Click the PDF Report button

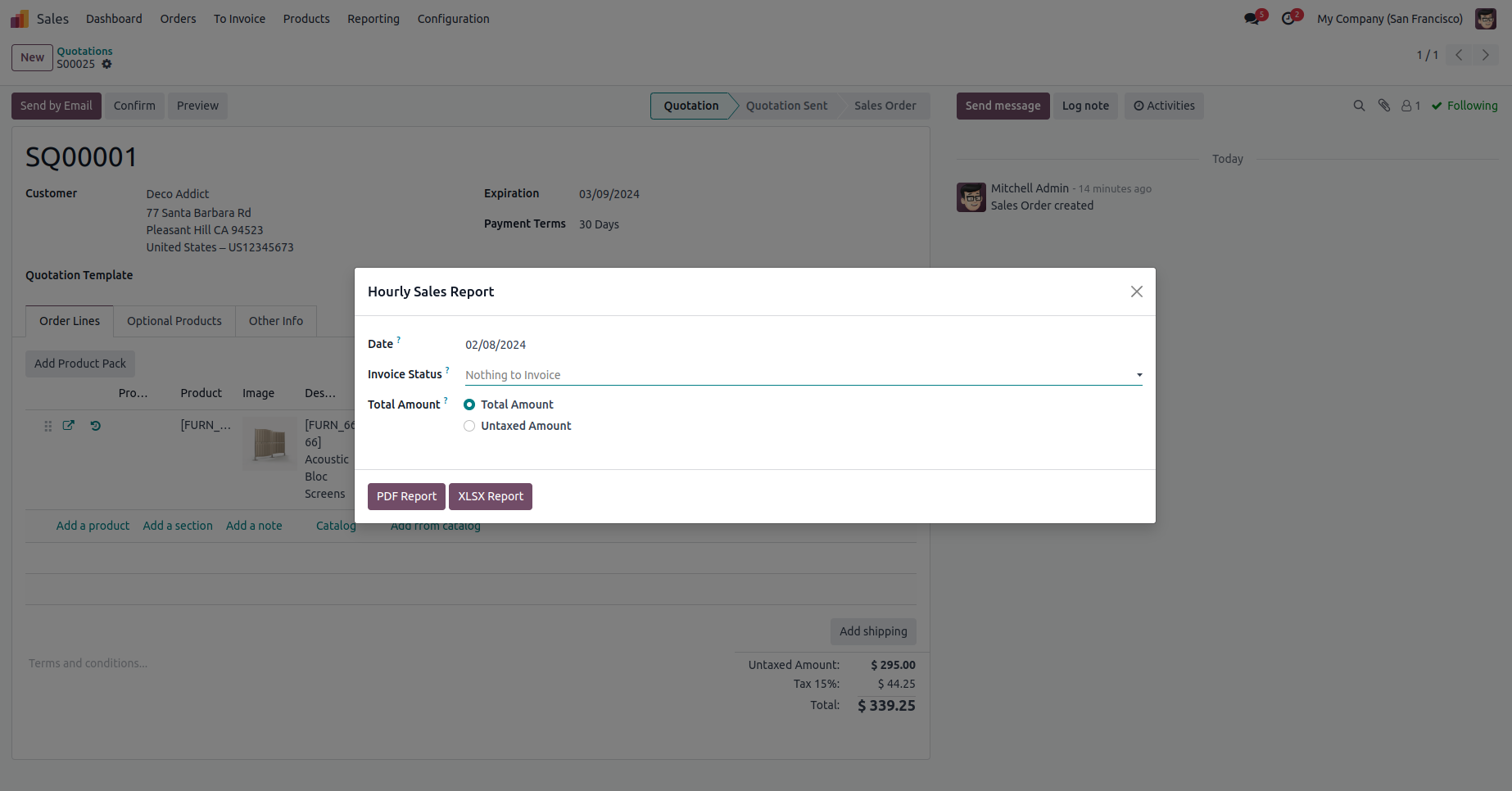406,496
